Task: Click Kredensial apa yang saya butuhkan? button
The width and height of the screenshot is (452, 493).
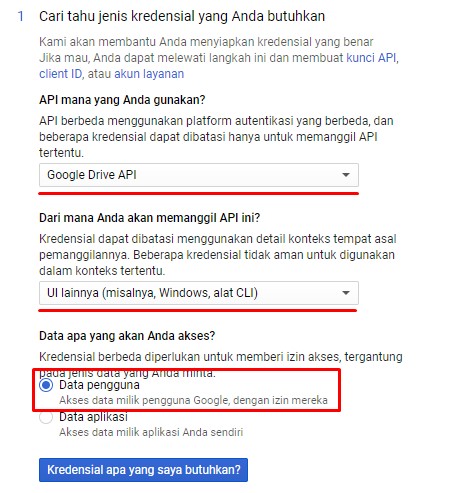Action: pos(143,470)
